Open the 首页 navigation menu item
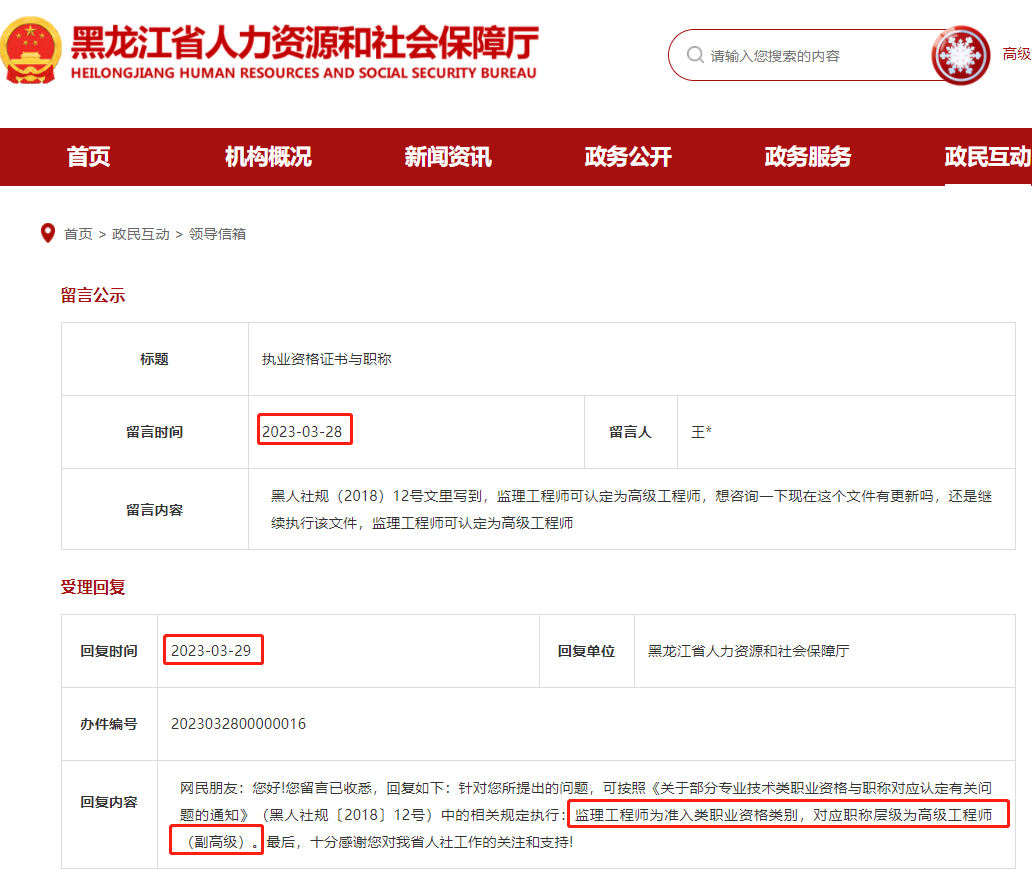 pyautogui.click(x=87, y=157)
